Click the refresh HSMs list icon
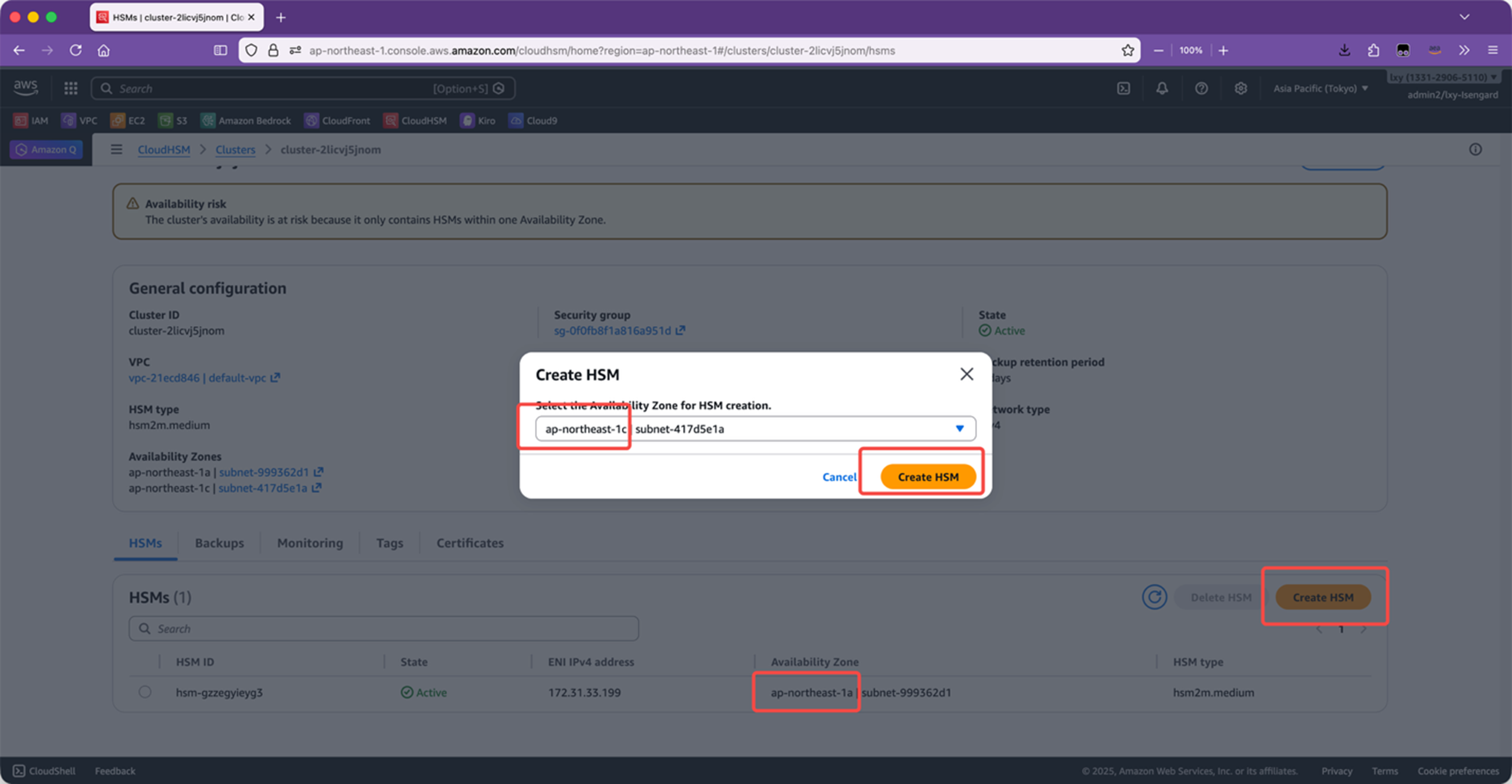This screenshot has height=784, width=1512. pos(1154,597)
